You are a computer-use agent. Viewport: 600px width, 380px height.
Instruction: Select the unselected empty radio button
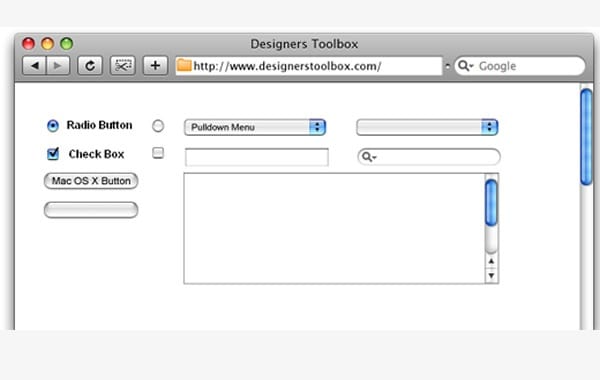(x=158, y=126)
